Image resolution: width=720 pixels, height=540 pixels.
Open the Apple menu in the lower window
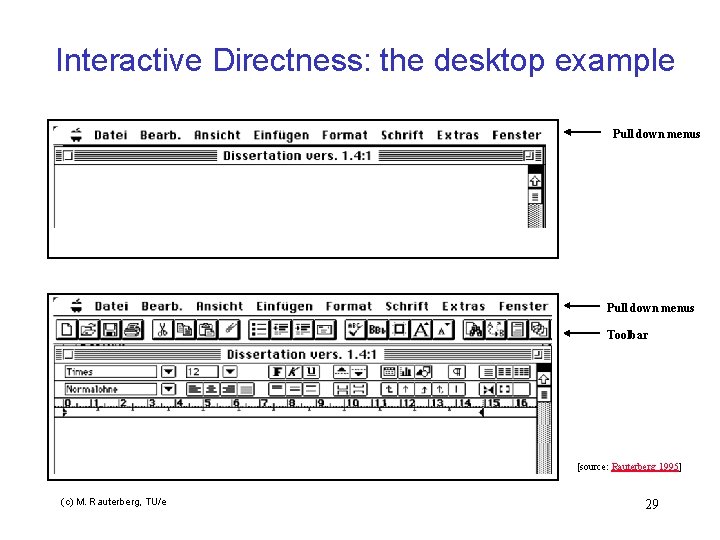pyautogui.click(x=76, y=305)
